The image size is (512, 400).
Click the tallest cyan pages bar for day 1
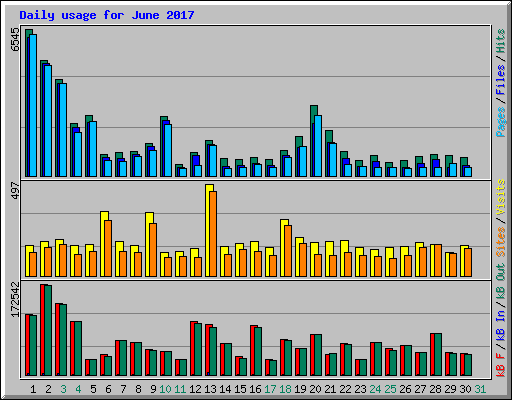(x=33, y=105)
